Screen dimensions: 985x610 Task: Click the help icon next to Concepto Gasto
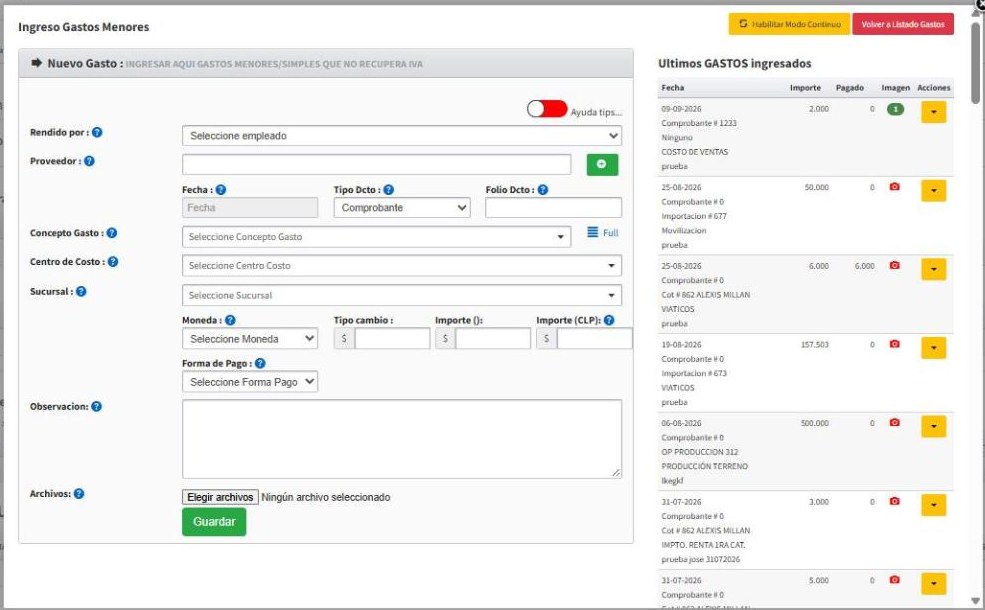112,233
